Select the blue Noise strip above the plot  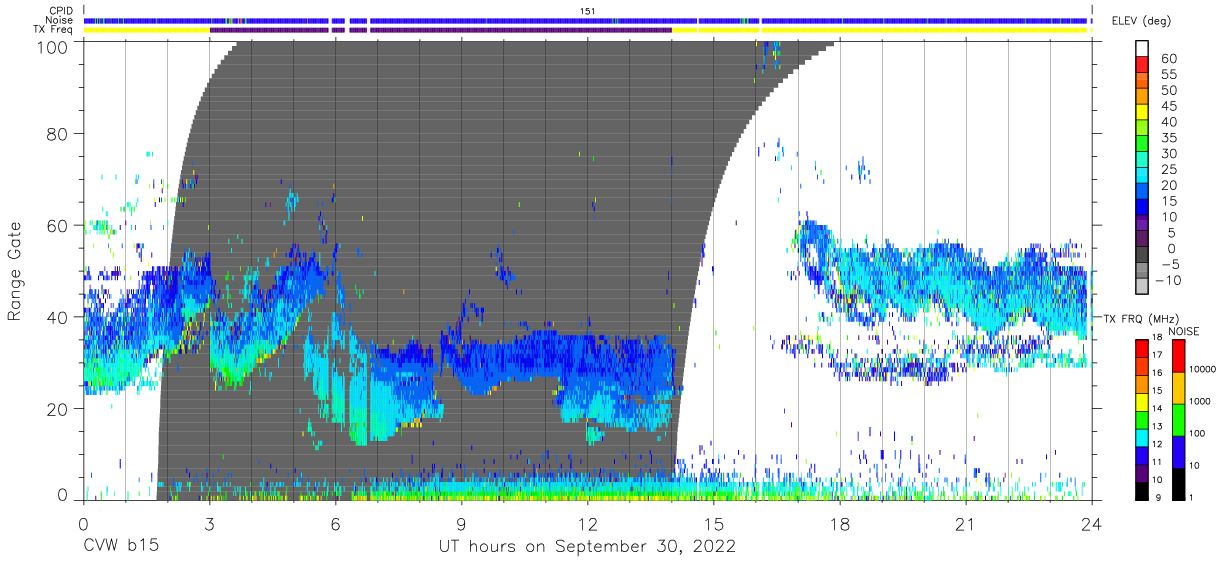tap(586, 20)
